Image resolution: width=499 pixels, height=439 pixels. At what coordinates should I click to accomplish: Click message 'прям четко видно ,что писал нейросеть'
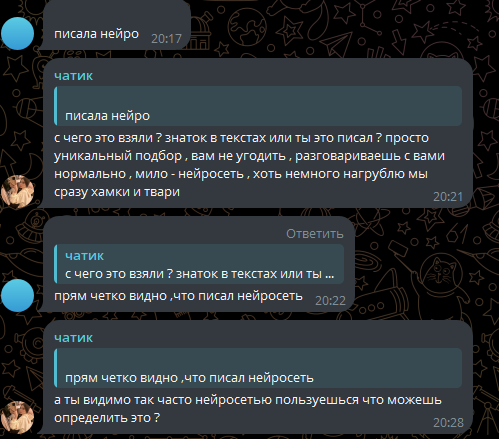click(178, 296)
